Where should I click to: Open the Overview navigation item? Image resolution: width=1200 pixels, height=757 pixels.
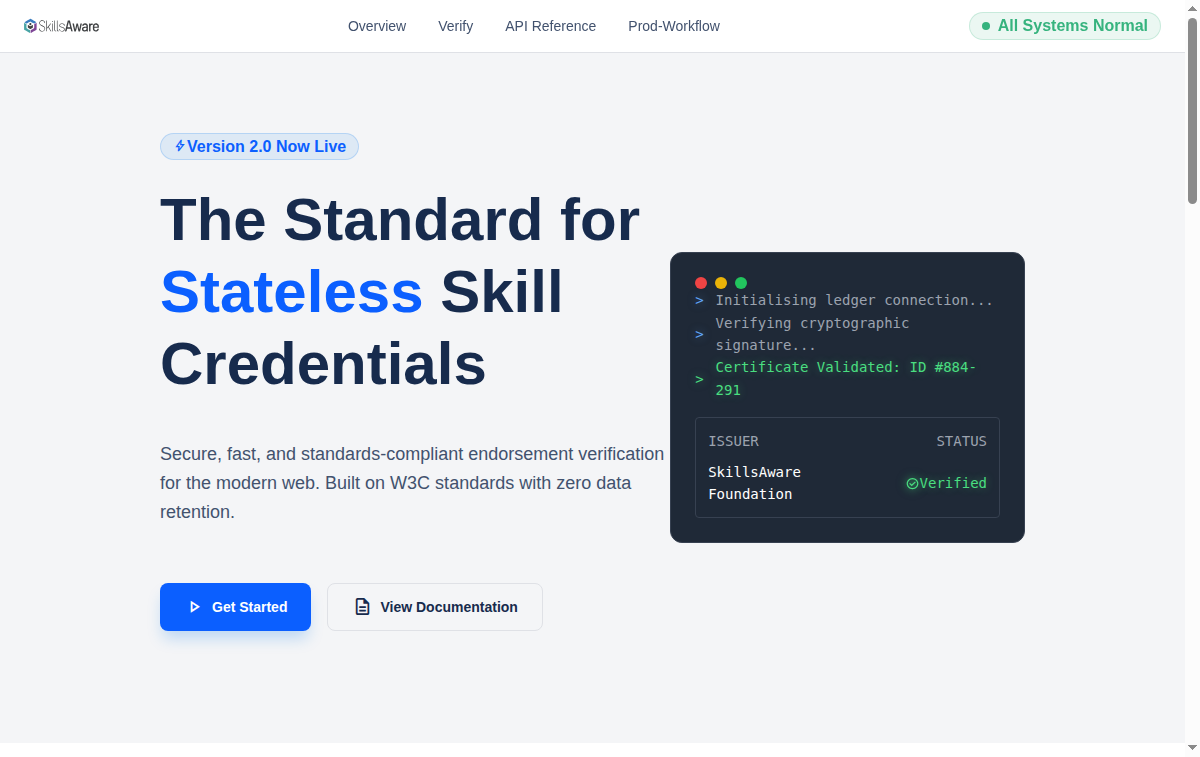coord(377,26)
